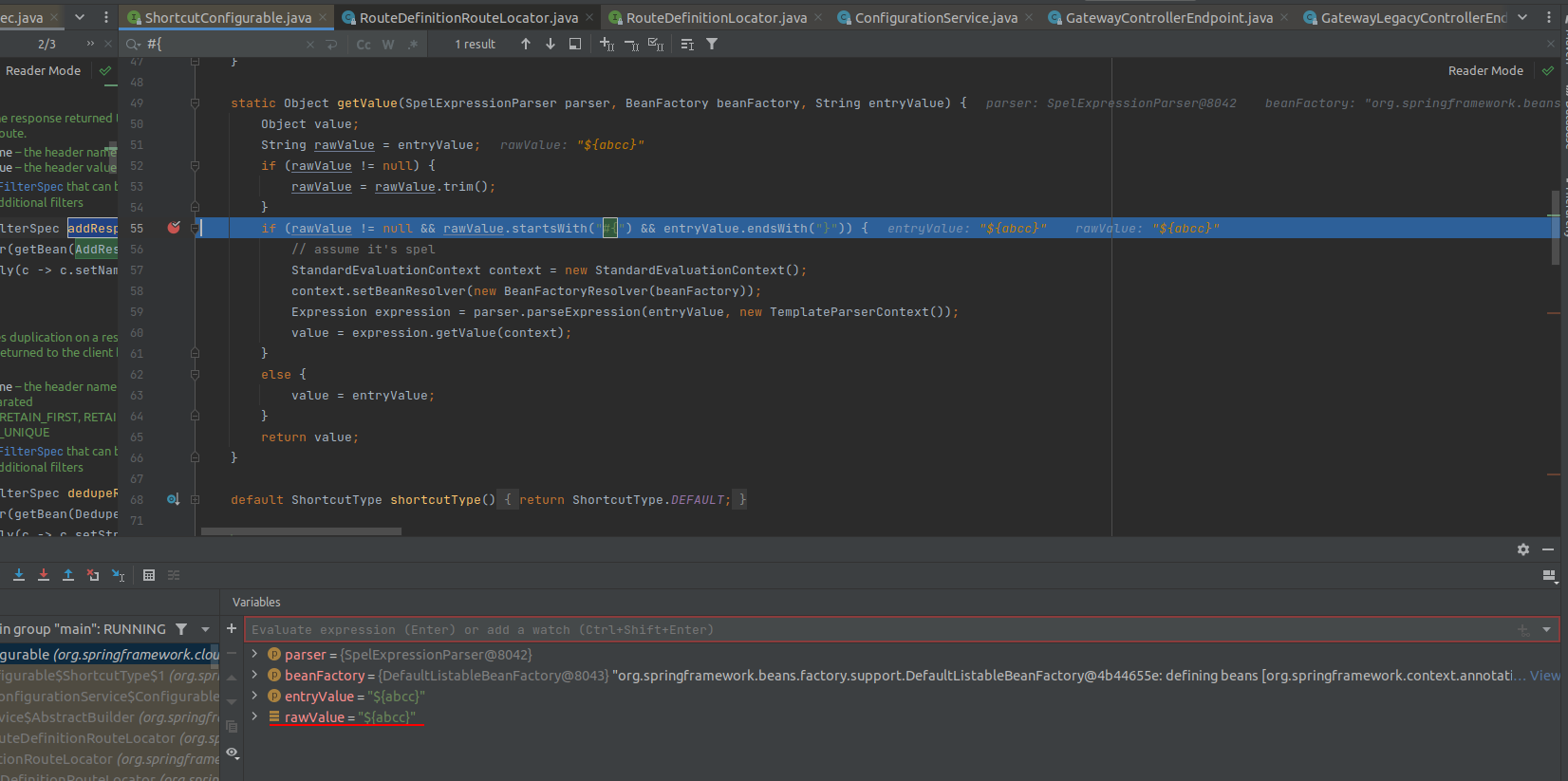
Task: Open expression history dropdown arrow
Action: [x=1546, y=629]
